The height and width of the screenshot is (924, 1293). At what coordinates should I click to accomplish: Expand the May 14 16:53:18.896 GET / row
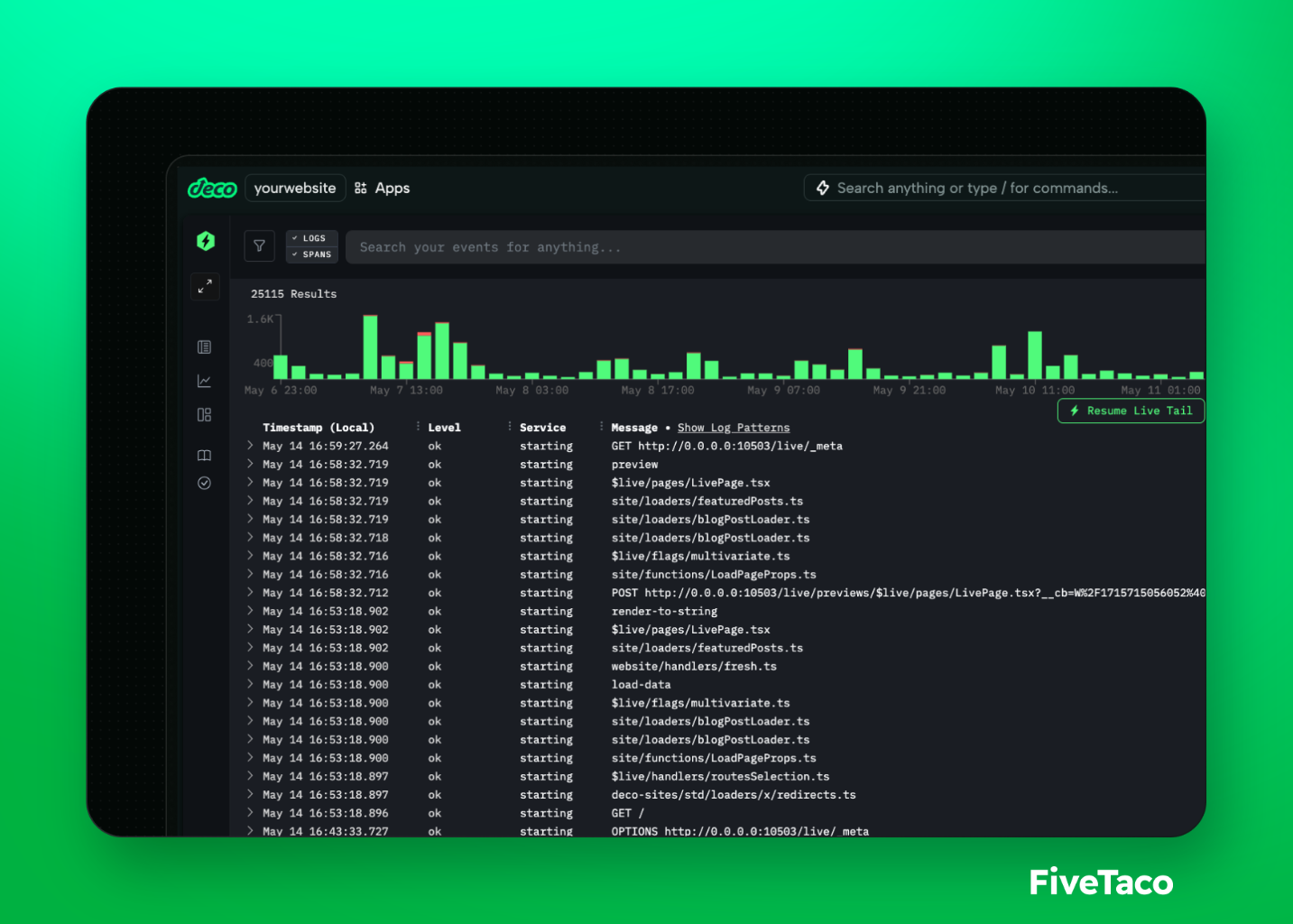(x=250, y=813)
